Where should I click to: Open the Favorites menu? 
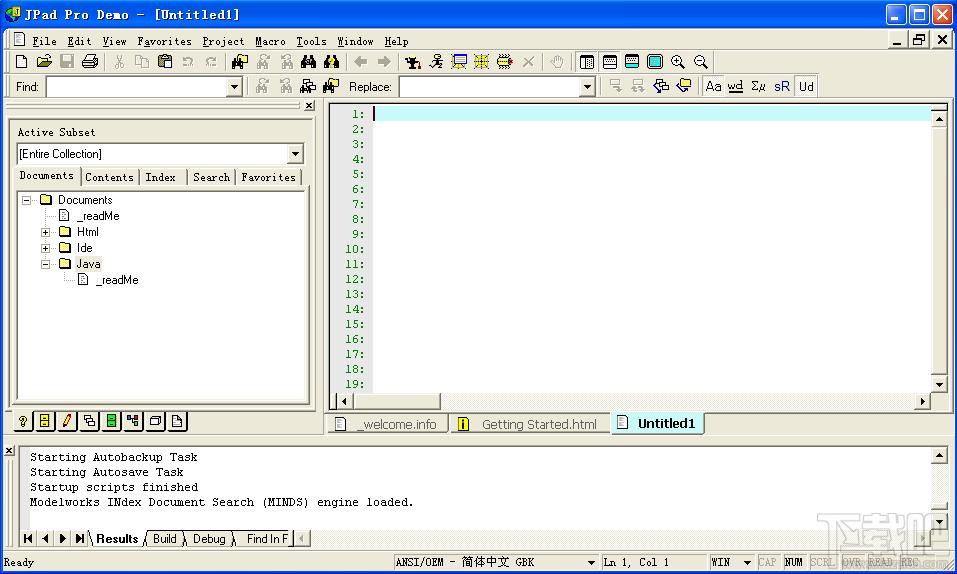coord(164,42)
